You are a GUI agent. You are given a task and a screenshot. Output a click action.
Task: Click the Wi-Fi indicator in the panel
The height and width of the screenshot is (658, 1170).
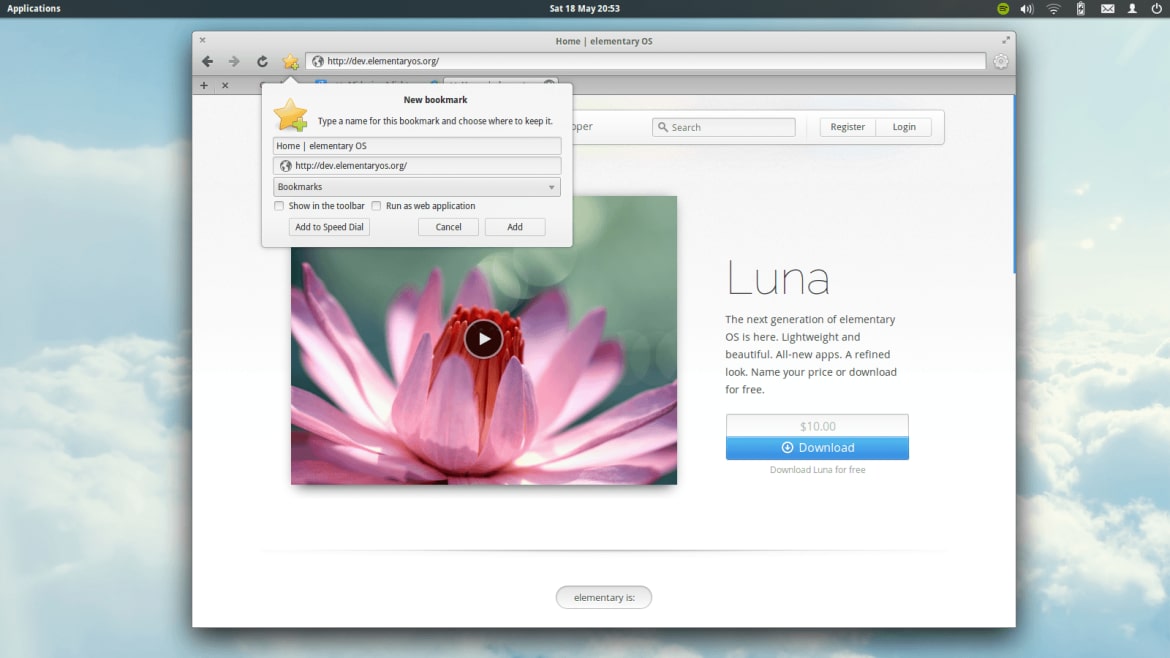click(1053, 8)
